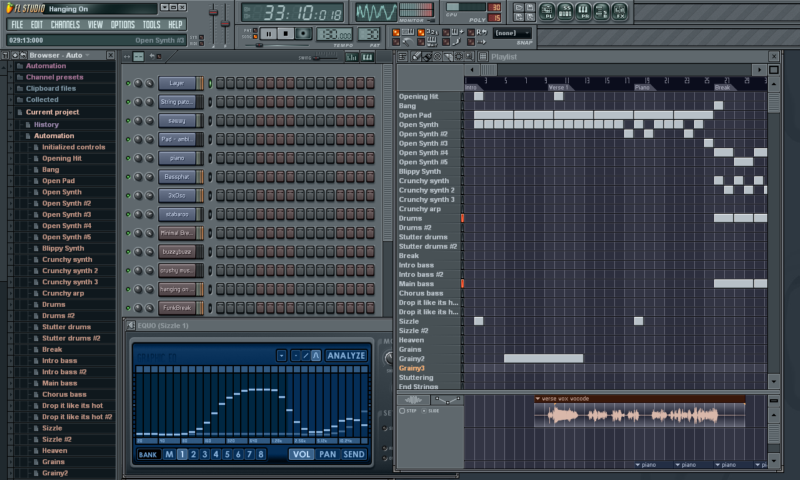Open the Mixer FX shortcut icon

621,12
